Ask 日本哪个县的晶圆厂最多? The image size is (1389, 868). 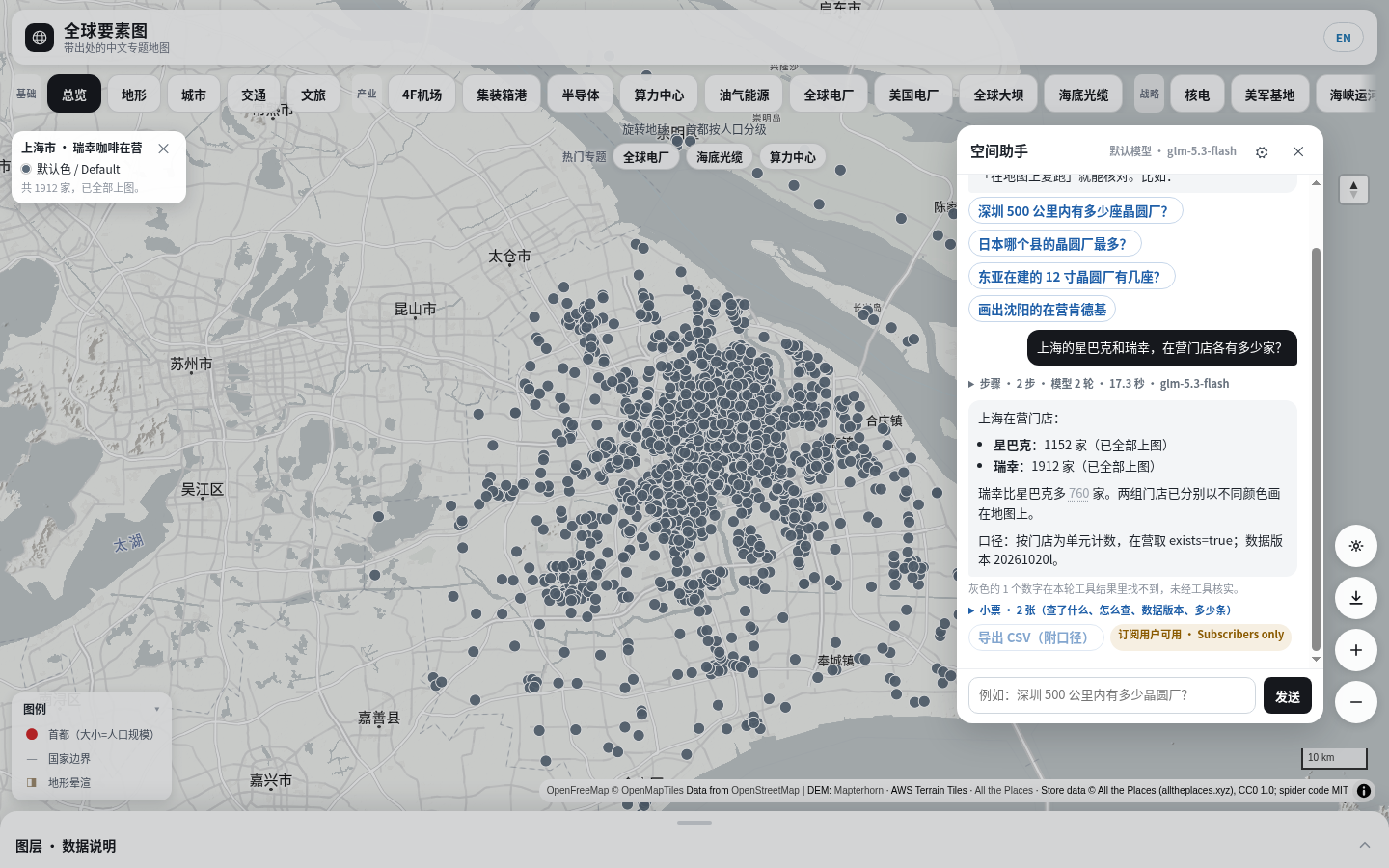(x=1055, y=244)
